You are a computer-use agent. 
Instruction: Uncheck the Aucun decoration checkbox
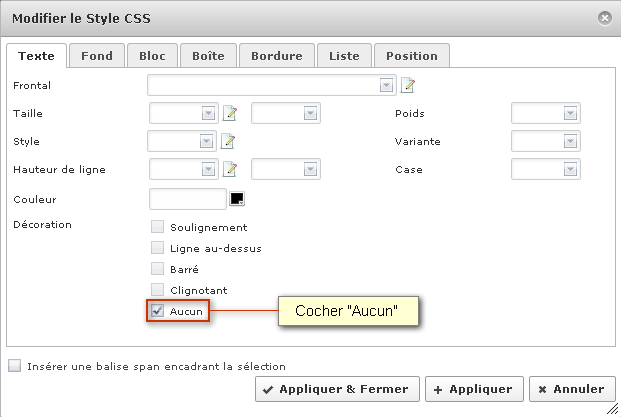157,311
